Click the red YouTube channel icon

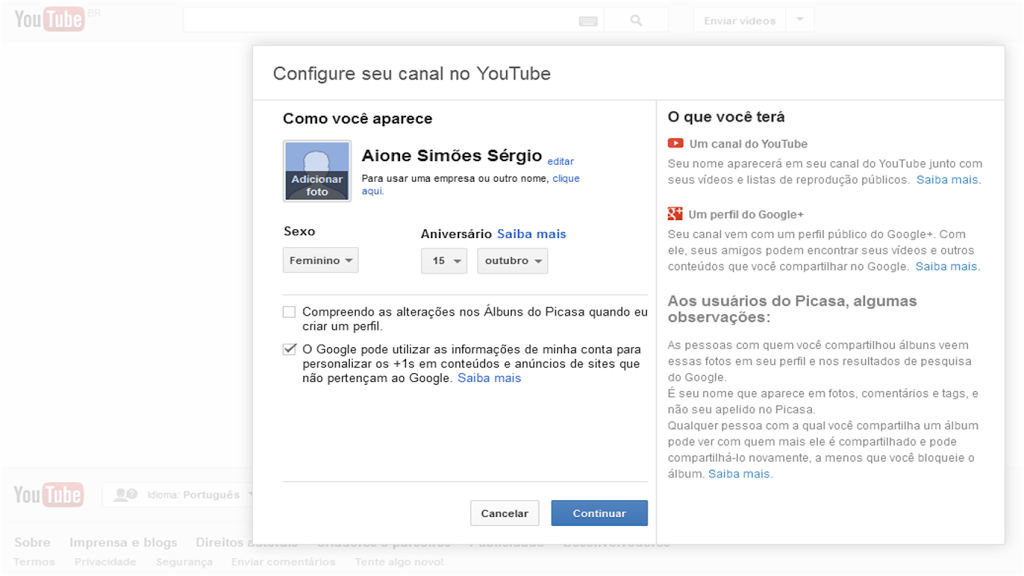pyautogui.click(x=675, y=144)
